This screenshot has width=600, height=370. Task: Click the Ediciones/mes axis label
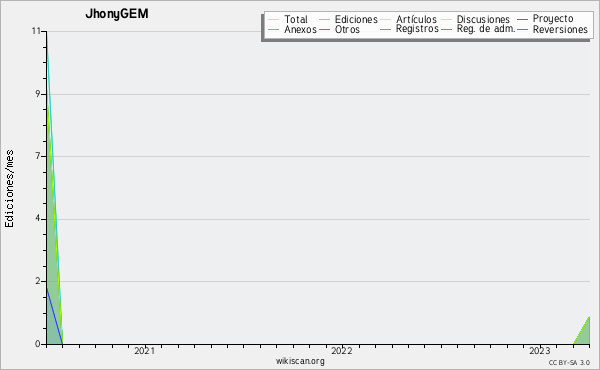tap(9, 189)
